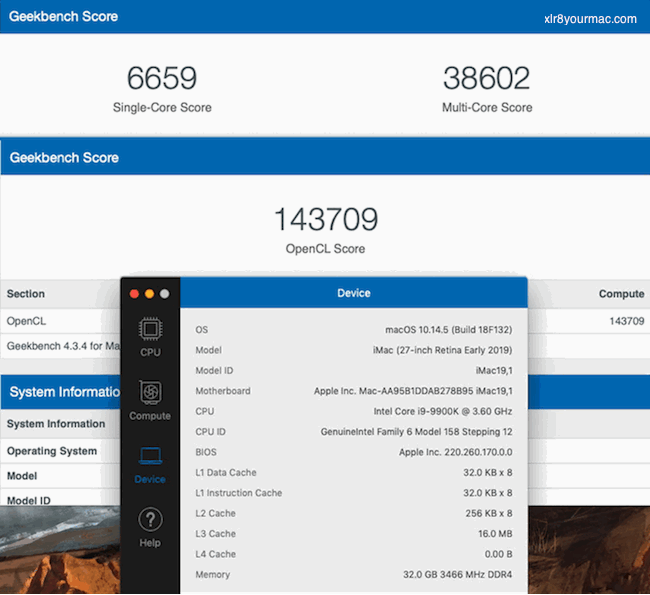Select the Device laptop icon

150,456
